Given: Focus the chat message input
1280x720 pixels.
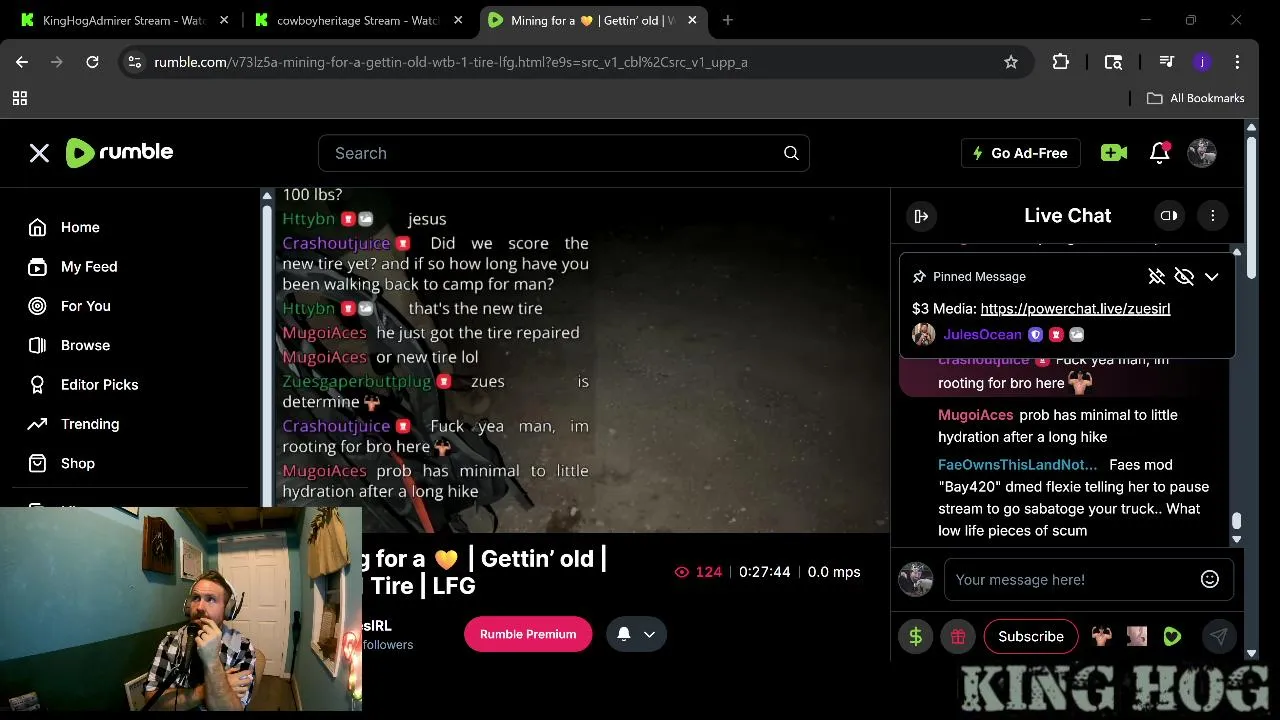Looking at the screenshot, I should coord(1070,579).
